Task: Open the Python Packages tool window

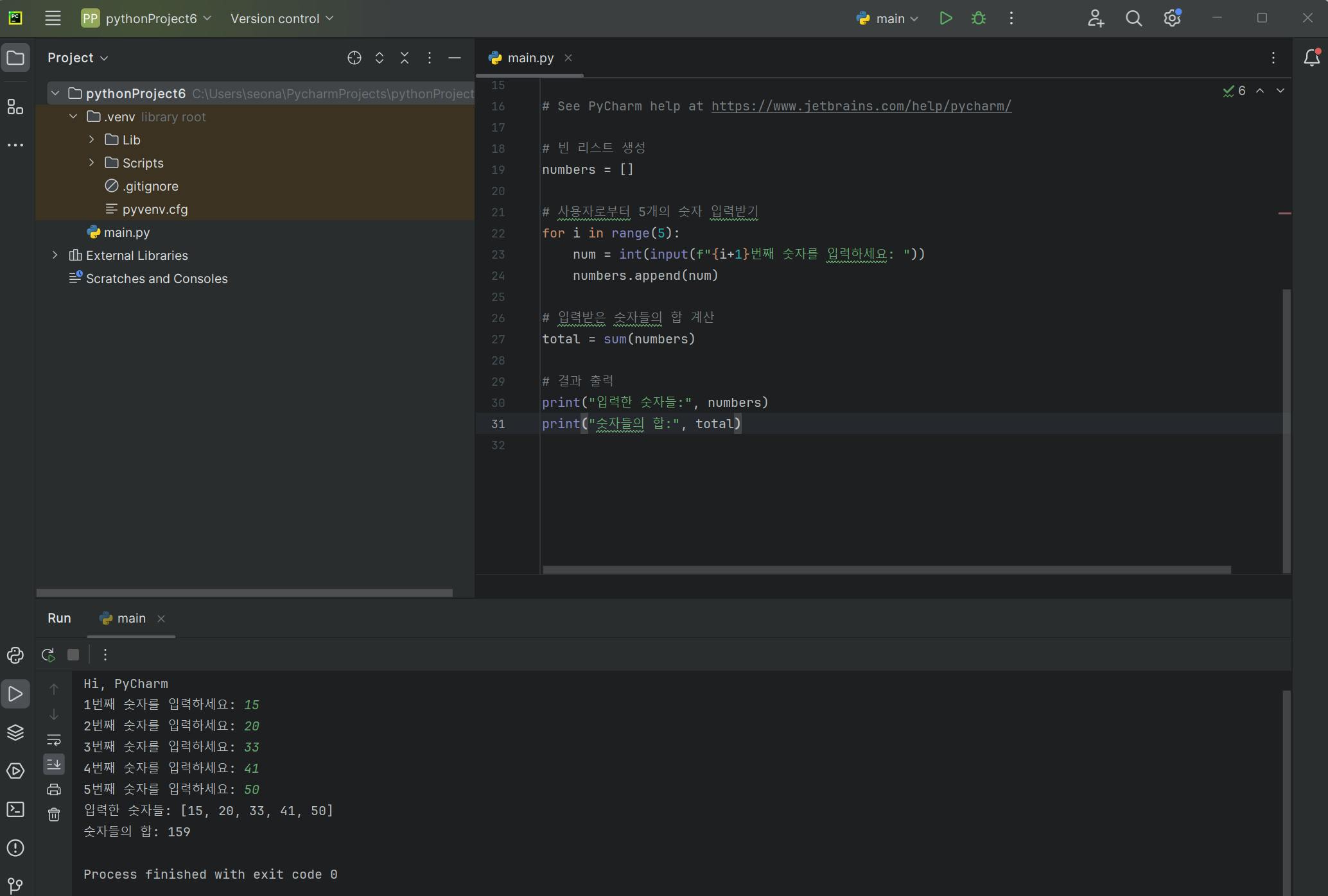Action: pyautogui.click(x=15, y=732)
